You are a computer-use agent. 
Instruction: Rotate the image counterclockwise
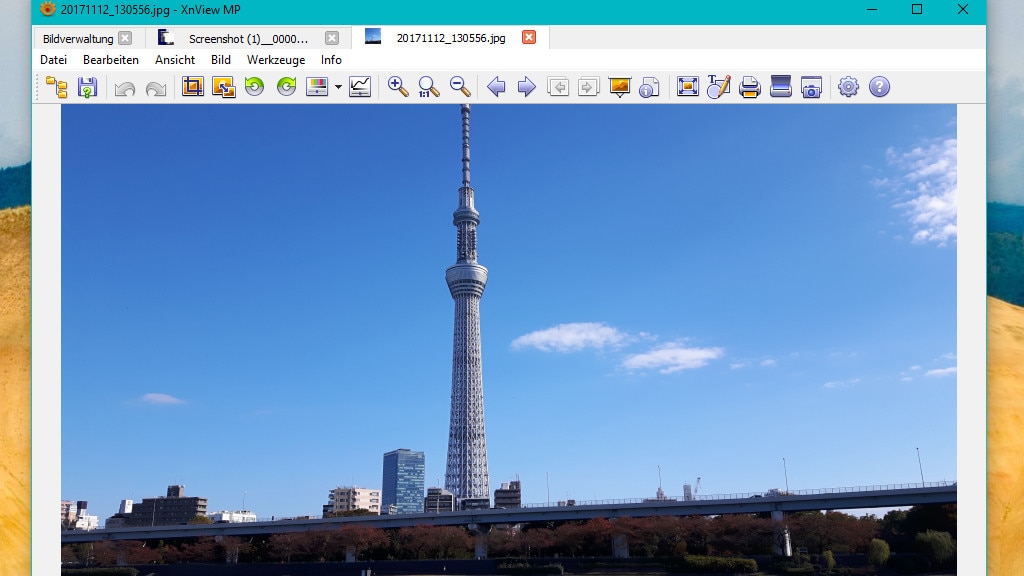pos(253,87)
